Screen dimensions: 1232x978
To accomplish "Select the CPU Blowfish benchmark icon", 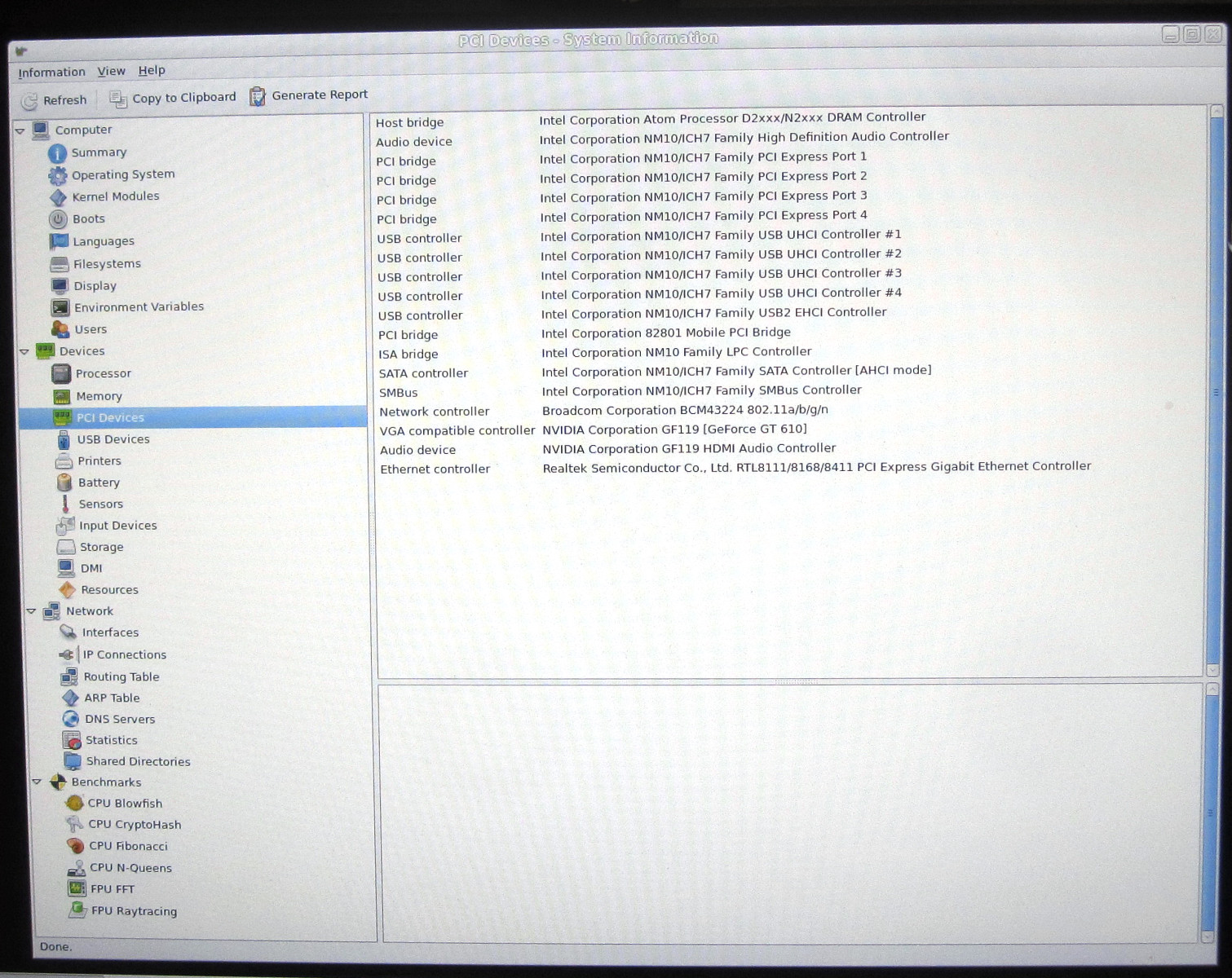I will click(74, 803).
